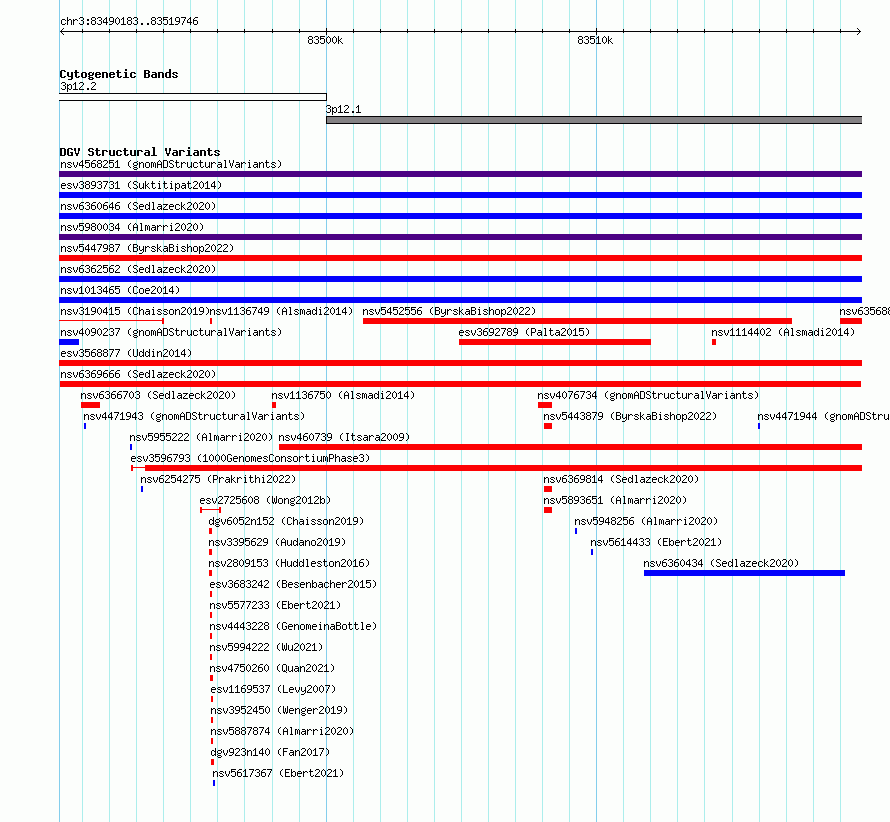Select nsv6362562 Sedlazeck2020 label
890x822 pixels.
tap(138, 270)
